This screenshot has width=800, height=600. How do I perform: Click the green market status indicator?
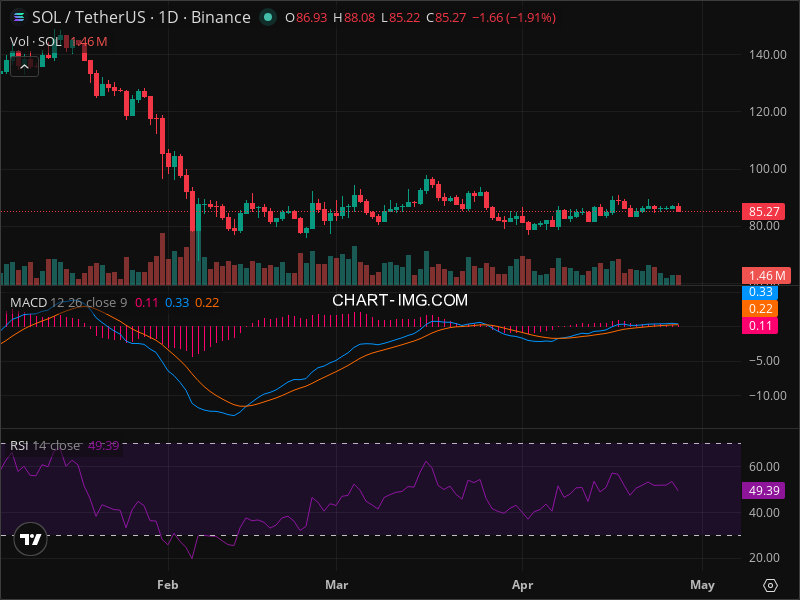click(267, 17)
